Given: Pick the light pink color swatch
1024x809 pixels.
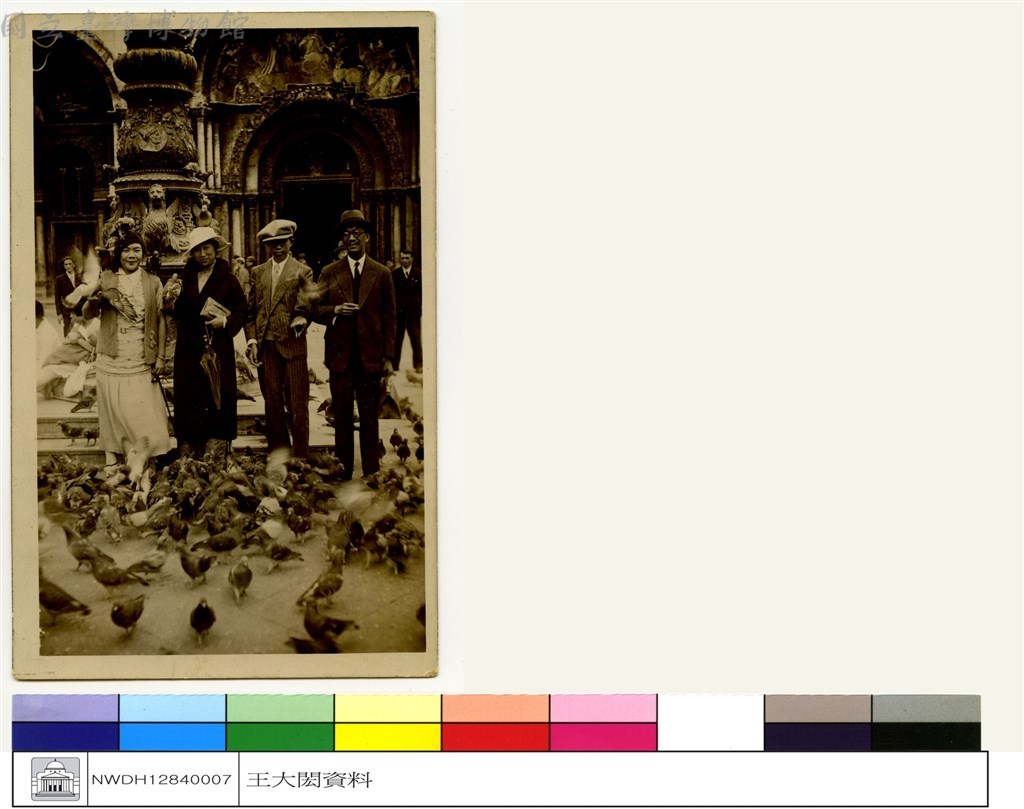Looking at the screenshot, I should (603, 708).
